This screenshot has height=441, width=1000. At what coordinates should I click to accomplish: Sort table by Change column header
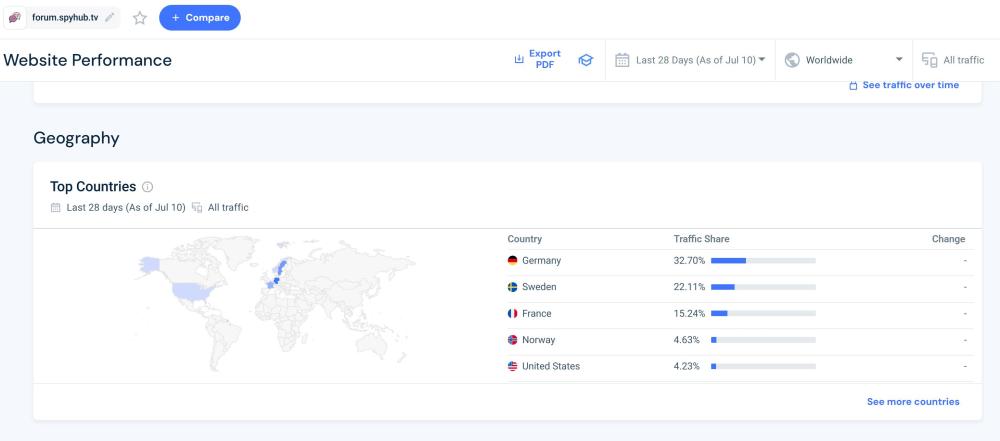coord(948,239)
